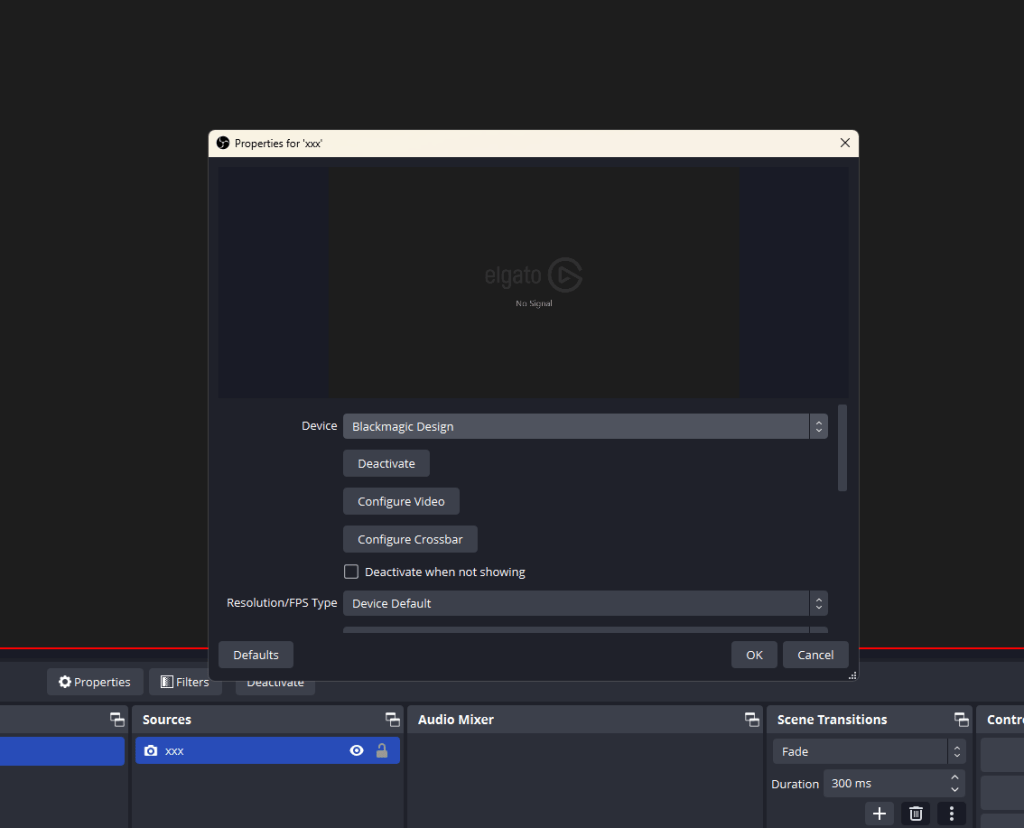Open transition properties three-dot menu
Image resolution: width=1024 pixels, height=828 pixels.
point(952,814)
